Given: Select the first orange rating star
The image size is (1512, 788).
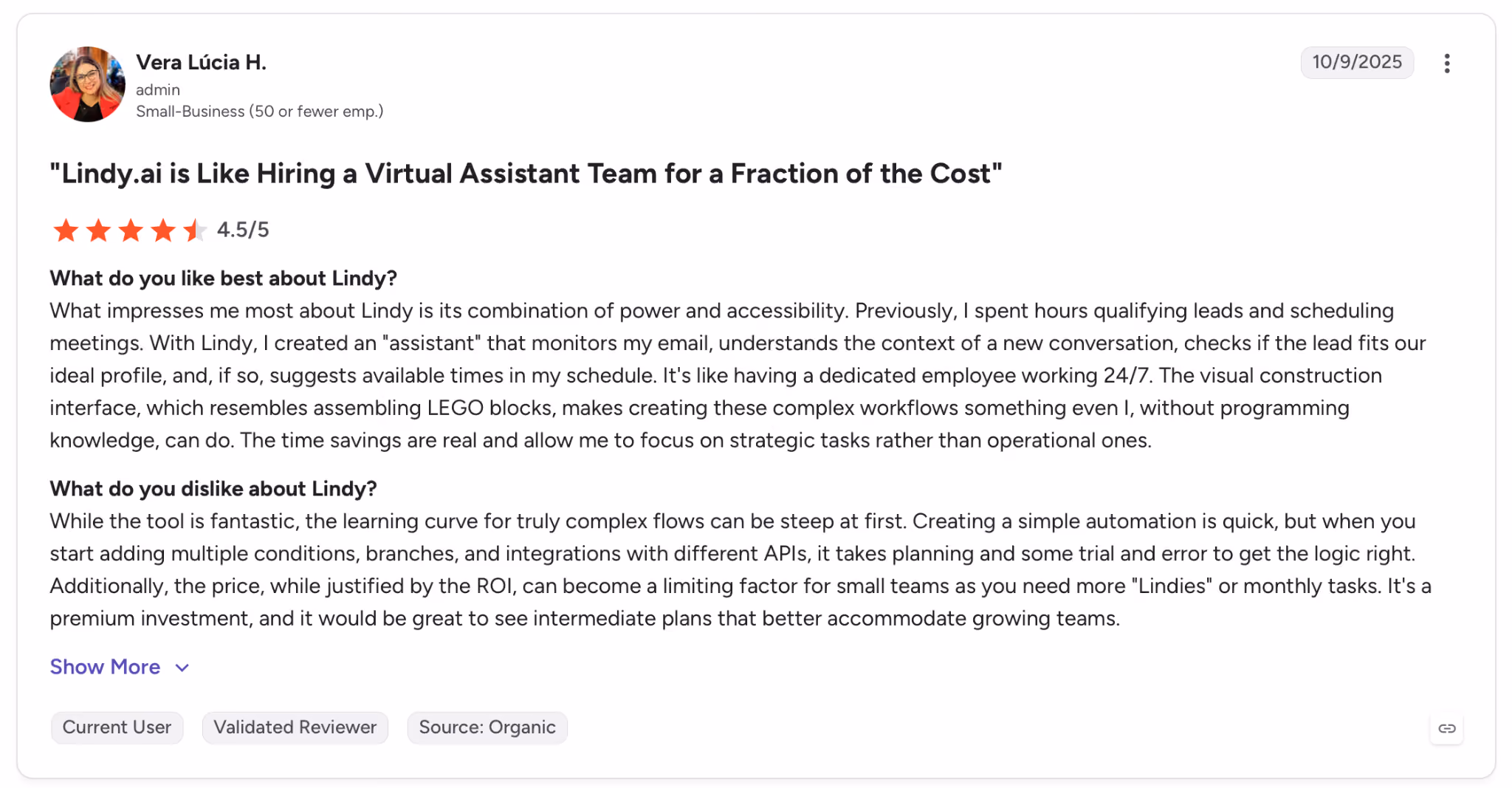Looking at the screenshot, I should (66, 230).
